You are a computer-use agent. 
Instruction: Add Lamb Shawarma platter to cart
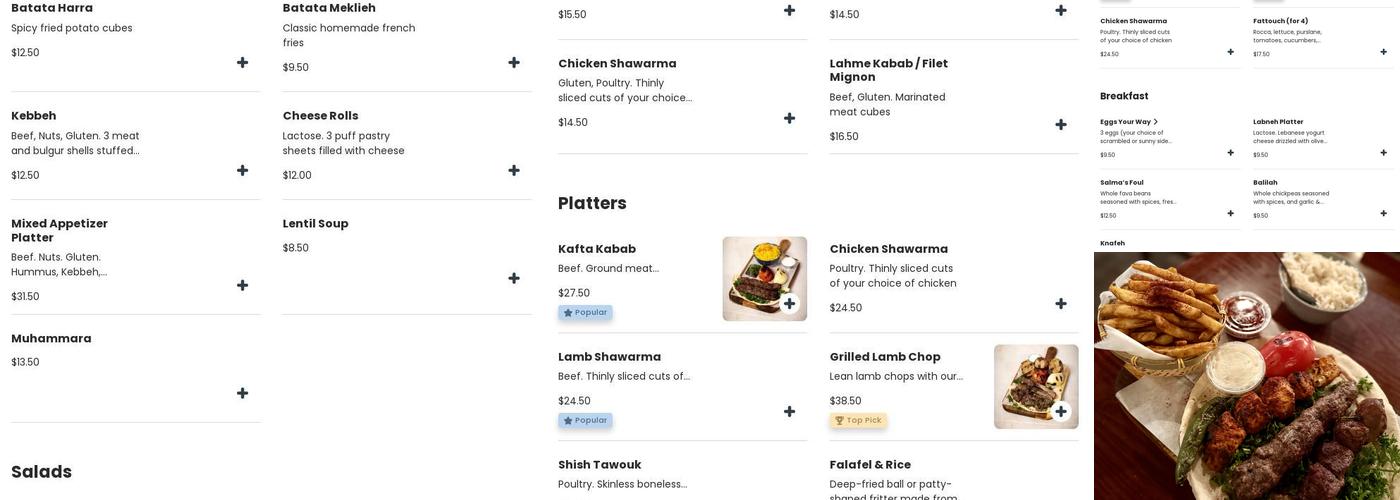point(789,412)
